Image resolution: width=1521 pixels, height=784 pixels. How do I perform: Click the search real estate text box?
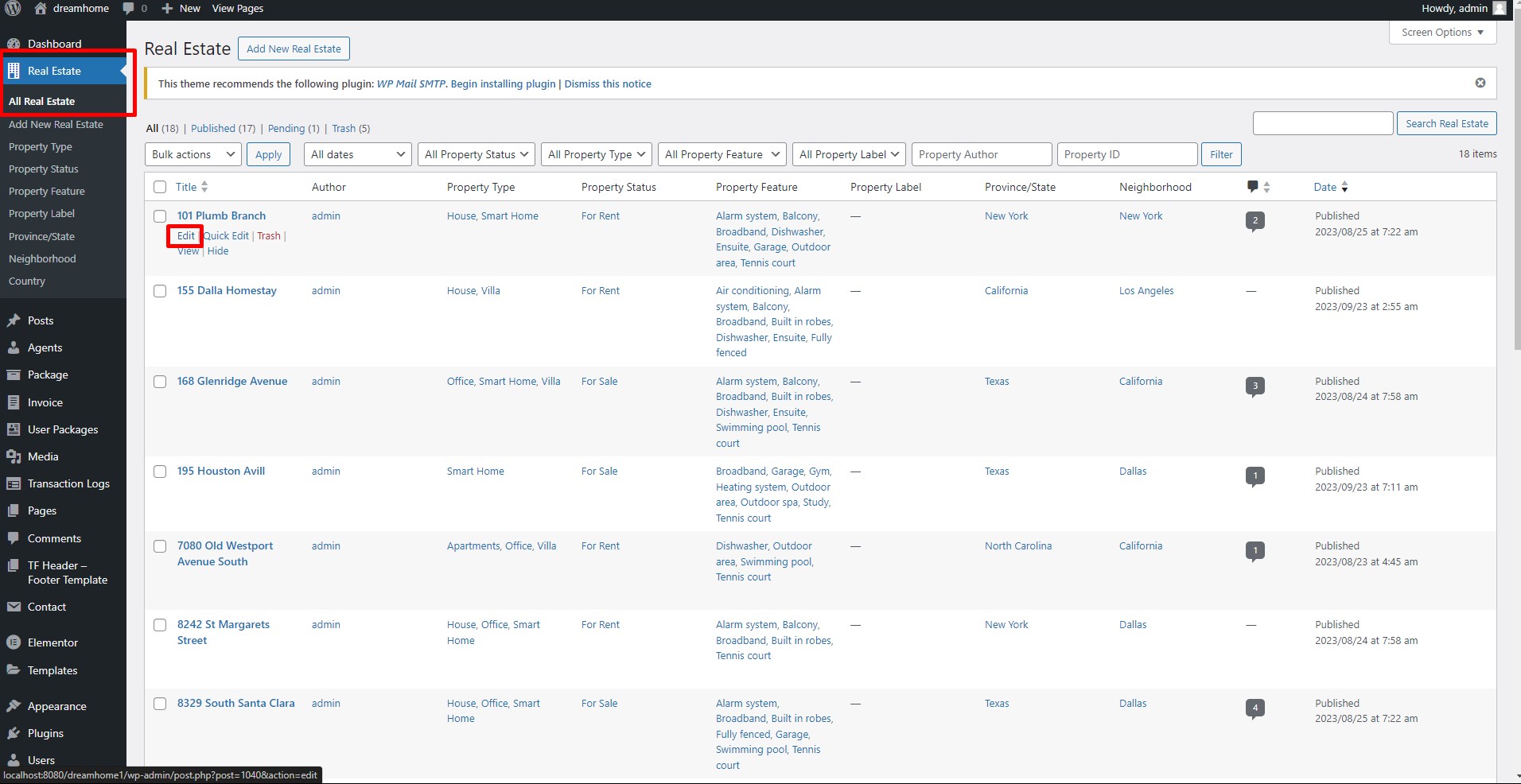coord(1323,123)
